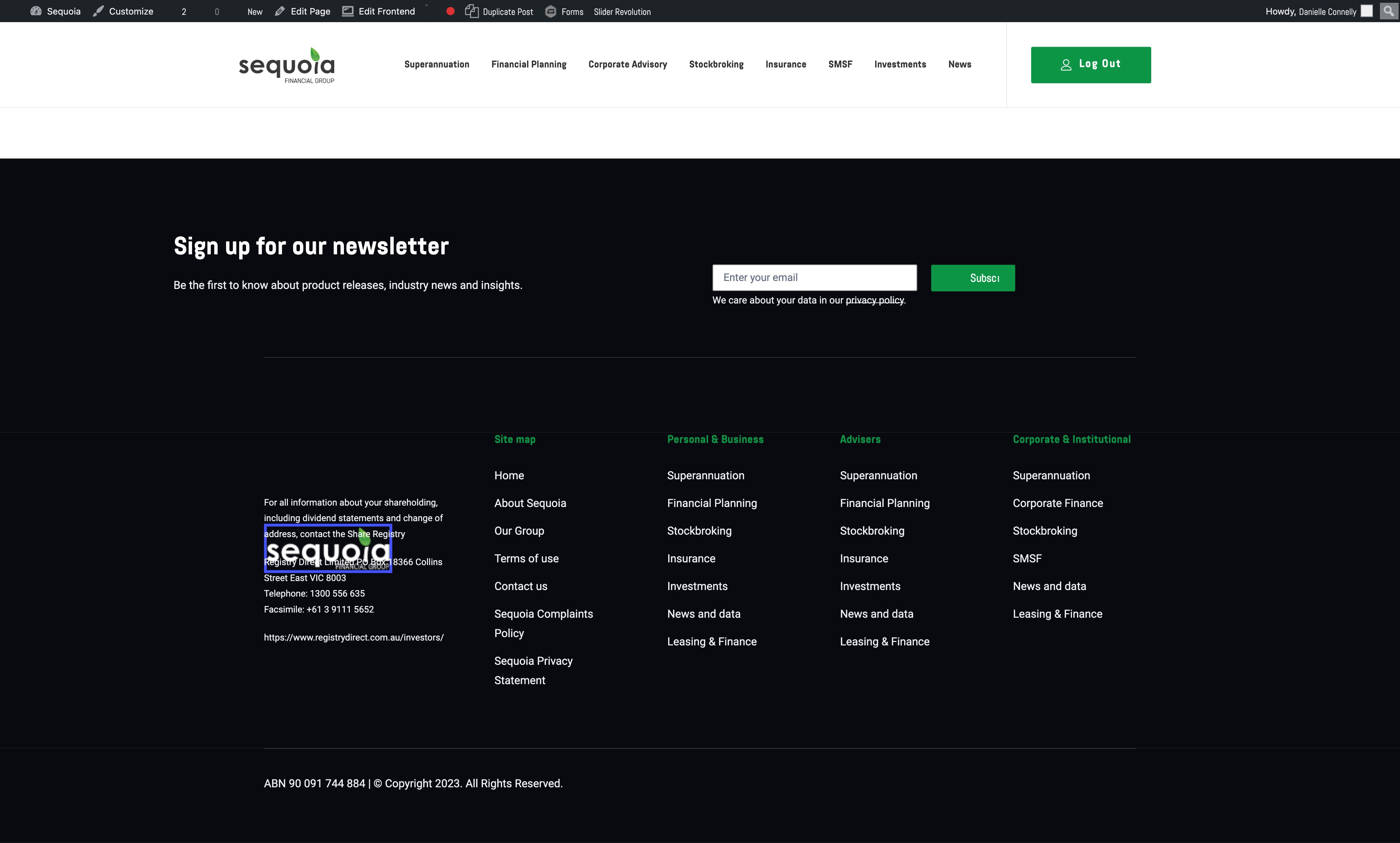Click the admin bar search magnifier icon
The width and height of the screenshot is (1400, 843).
[x=1389, y=11]
